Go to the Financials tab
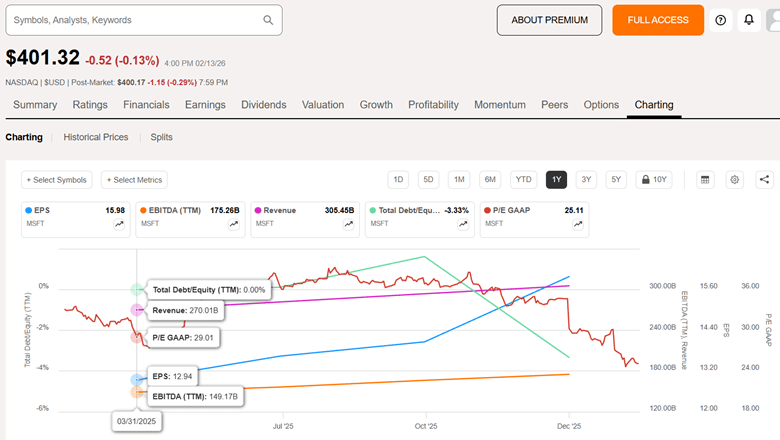Viewport: 780px width, 440px height. [x=146, y=105]
